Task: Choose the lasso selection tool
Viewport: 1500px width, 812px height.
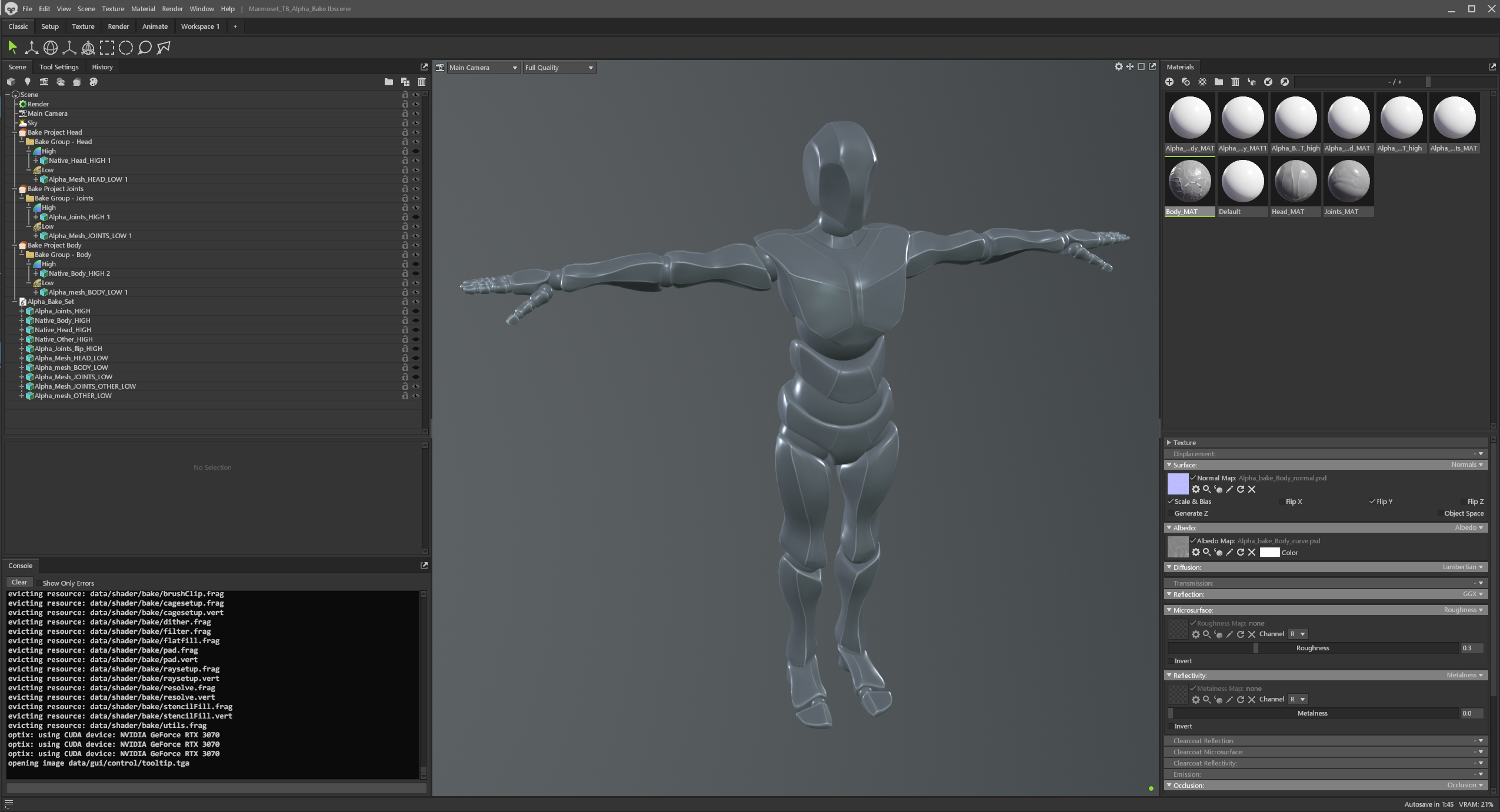Action: tap(145, 48)
